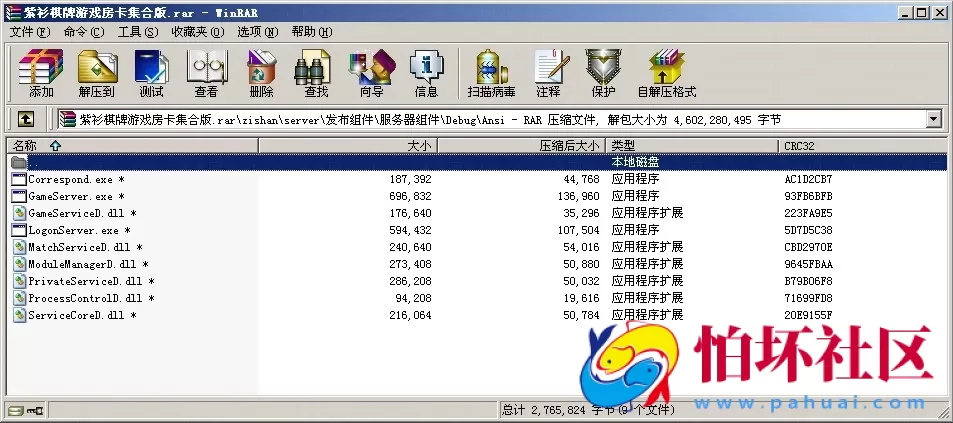
Task: Go up one folder level button
Action: coord(25,119)
